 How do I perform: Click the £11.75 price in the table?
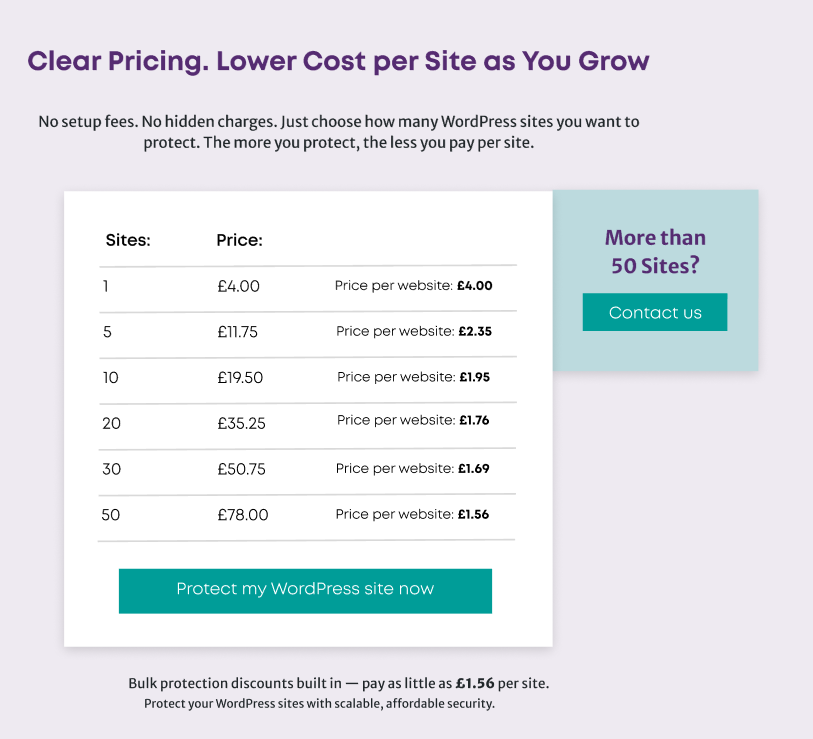click(x=237, y=332)
